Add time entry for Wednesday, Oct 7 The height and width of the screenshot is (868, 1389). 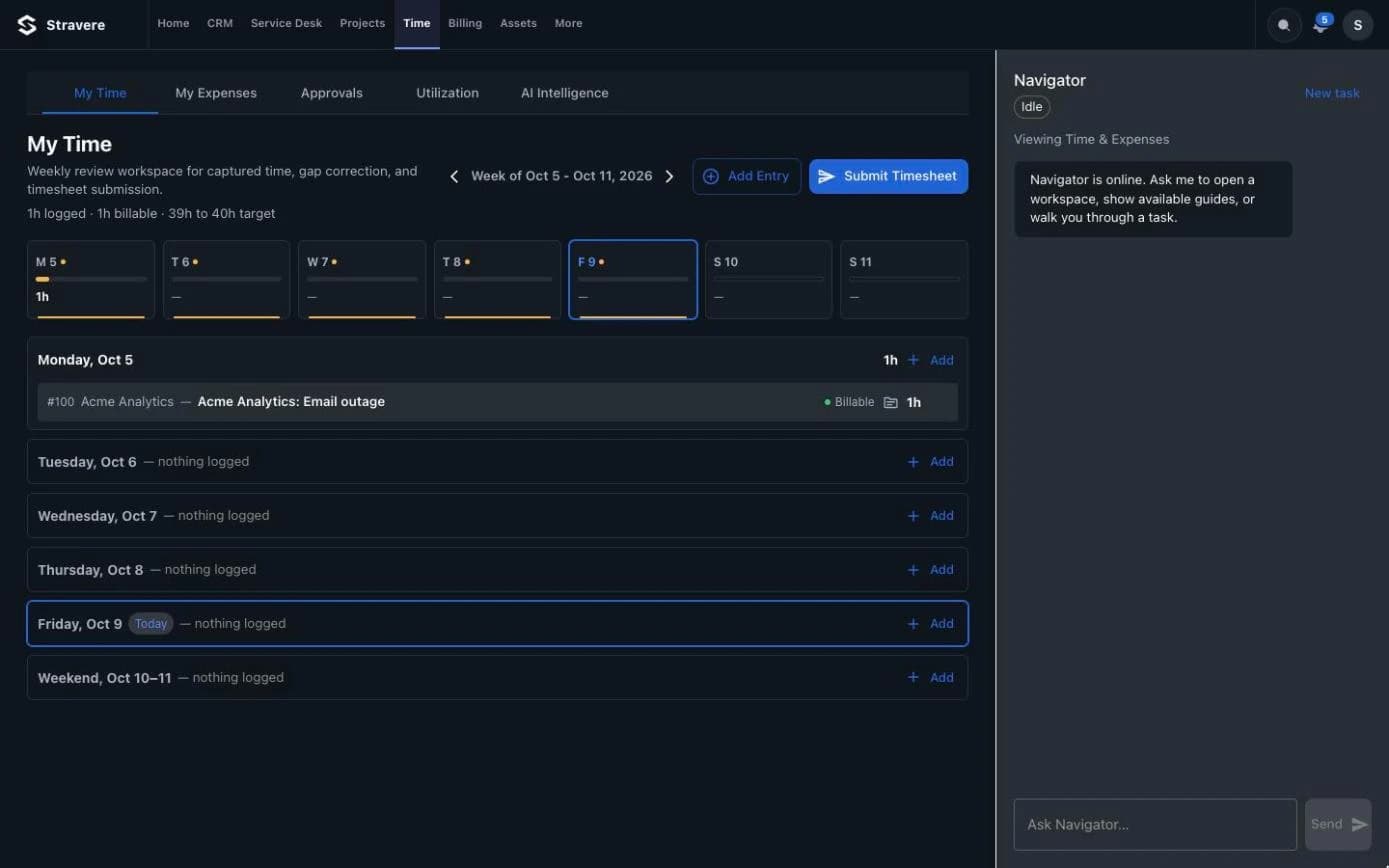[x=930, y=516]
